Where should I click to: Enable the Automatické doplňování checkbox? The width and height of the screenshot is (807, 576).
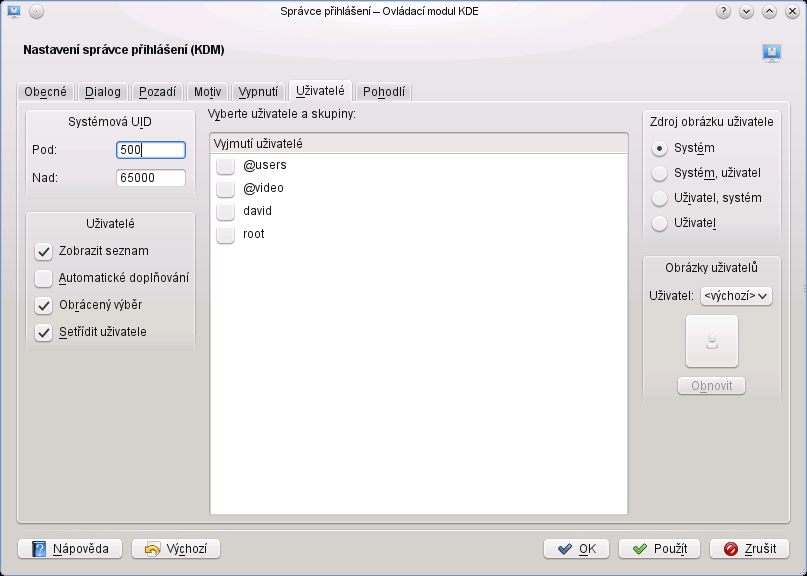(44, 278)
